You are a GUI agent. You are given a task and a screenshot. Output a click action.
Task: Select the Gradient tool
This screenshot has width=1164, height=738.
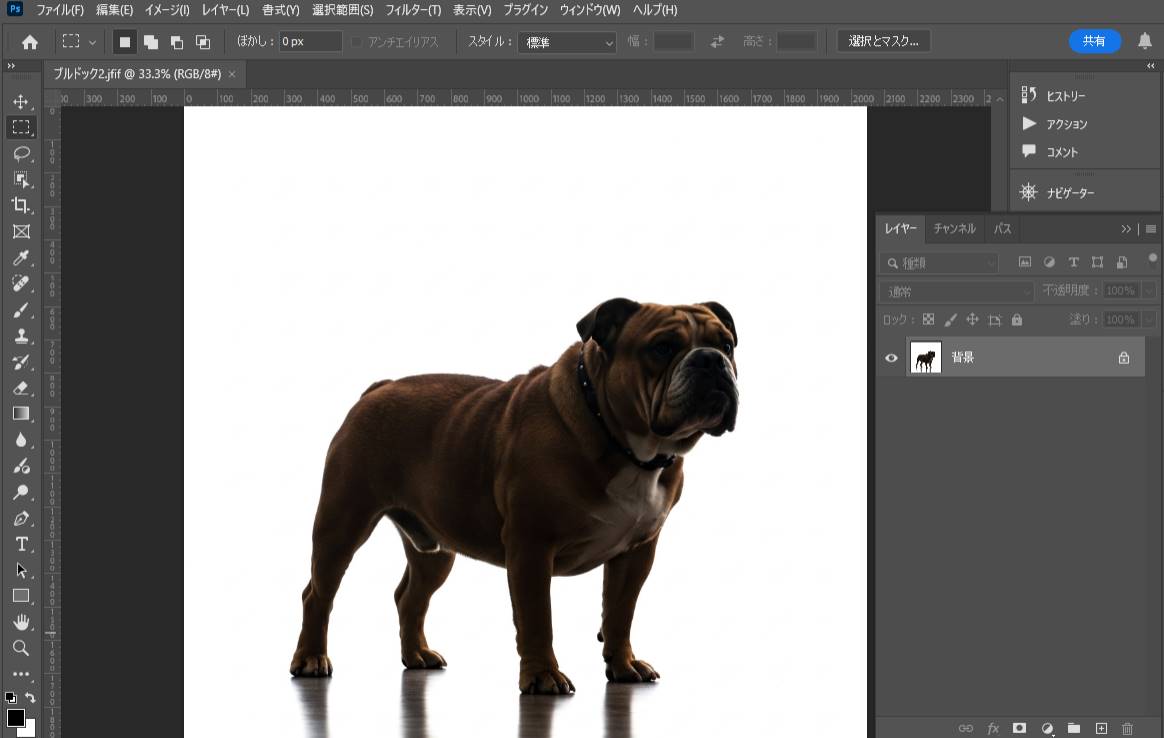(21, 414)
